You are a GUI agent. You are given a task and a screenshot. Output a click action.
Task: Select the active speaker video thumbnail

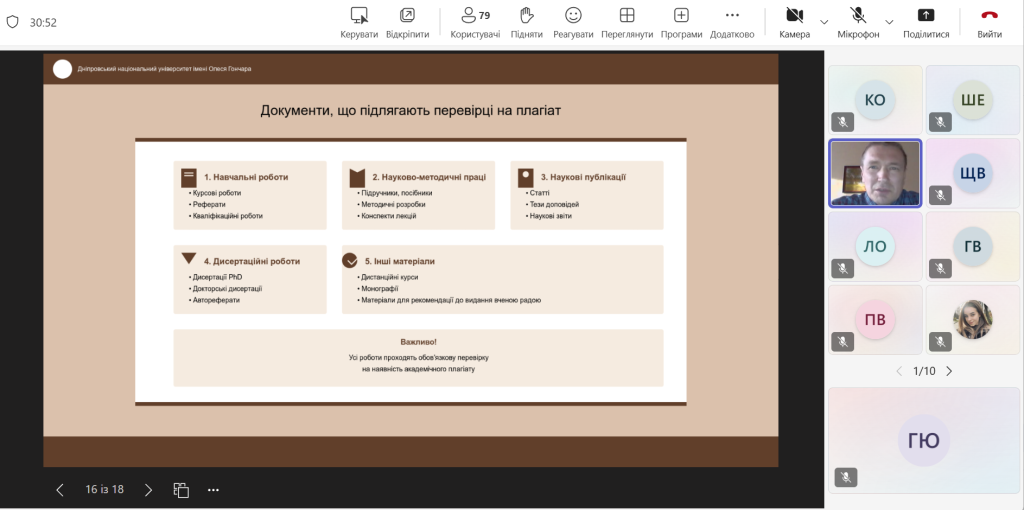(875, 173)
